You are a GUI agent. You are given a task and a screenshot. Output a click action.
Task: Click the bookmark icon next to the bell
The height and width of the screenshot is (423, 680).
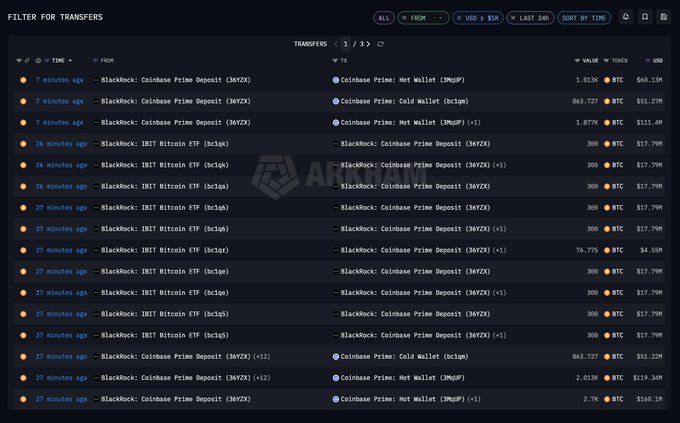[x=645, y=17]
